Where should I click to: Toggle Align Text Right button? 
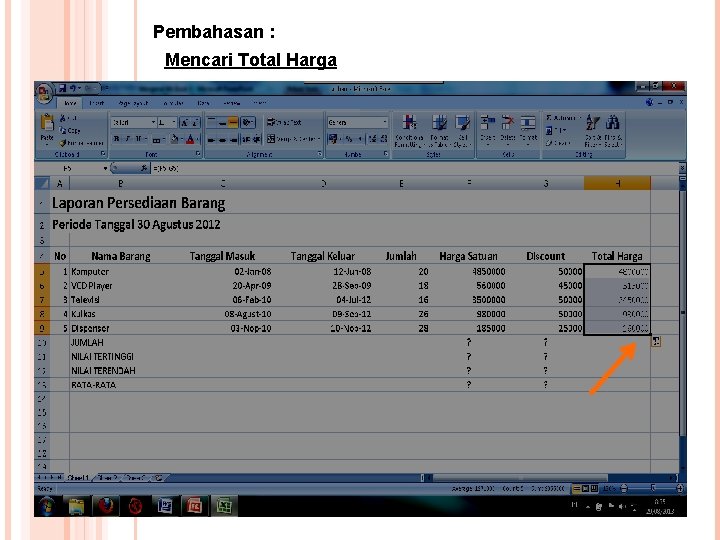233,139
